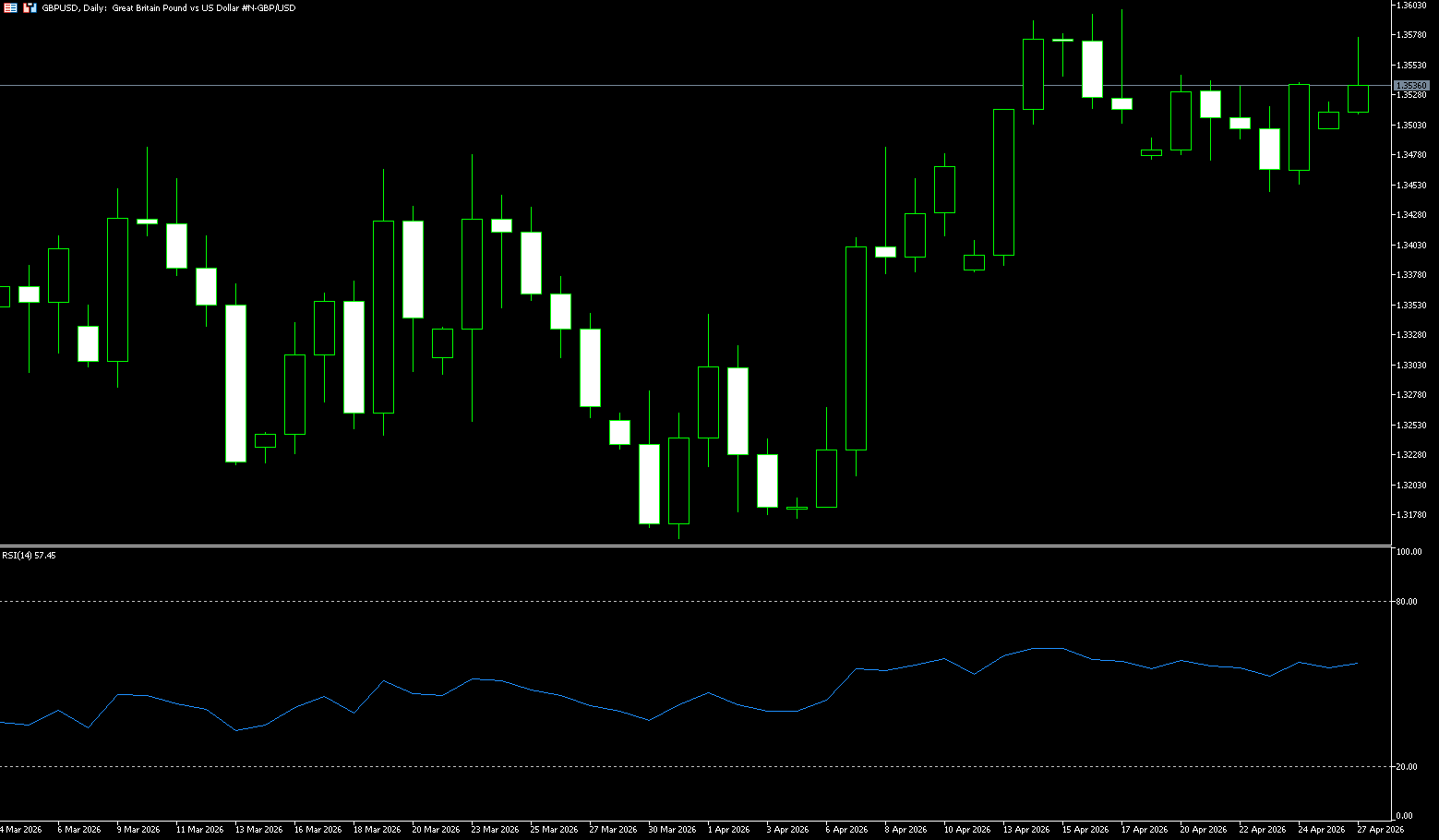The height and width of the screenshot is (840, 1439).
Task: Click the lowest candle near 30 Mar 2026
Action: click(650, 484)
